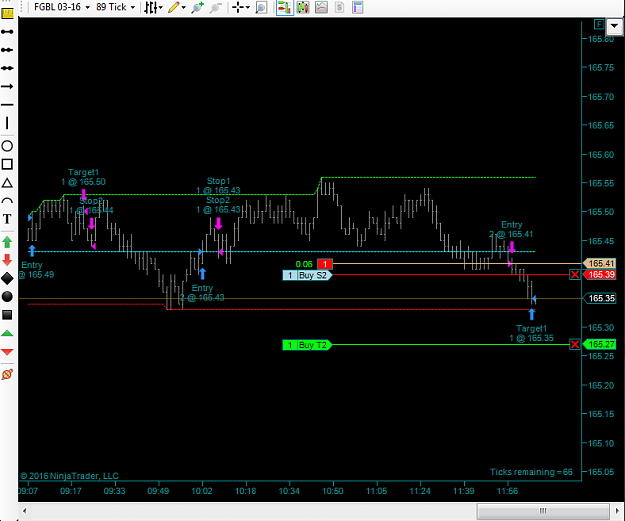The image size is (625, 521).
Task: Click the 165.35 current price marker
Action: click(599, 298)
